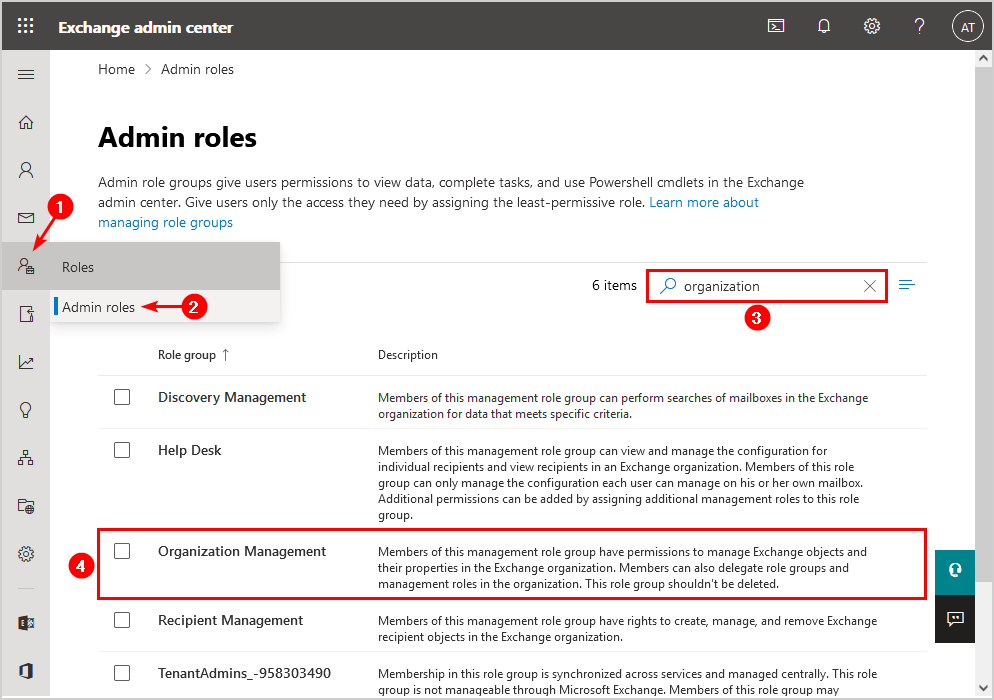Viewport: 994px width, 700px height.
Task: Select the Roles flyout menu item
Action: tap(165, 266)
